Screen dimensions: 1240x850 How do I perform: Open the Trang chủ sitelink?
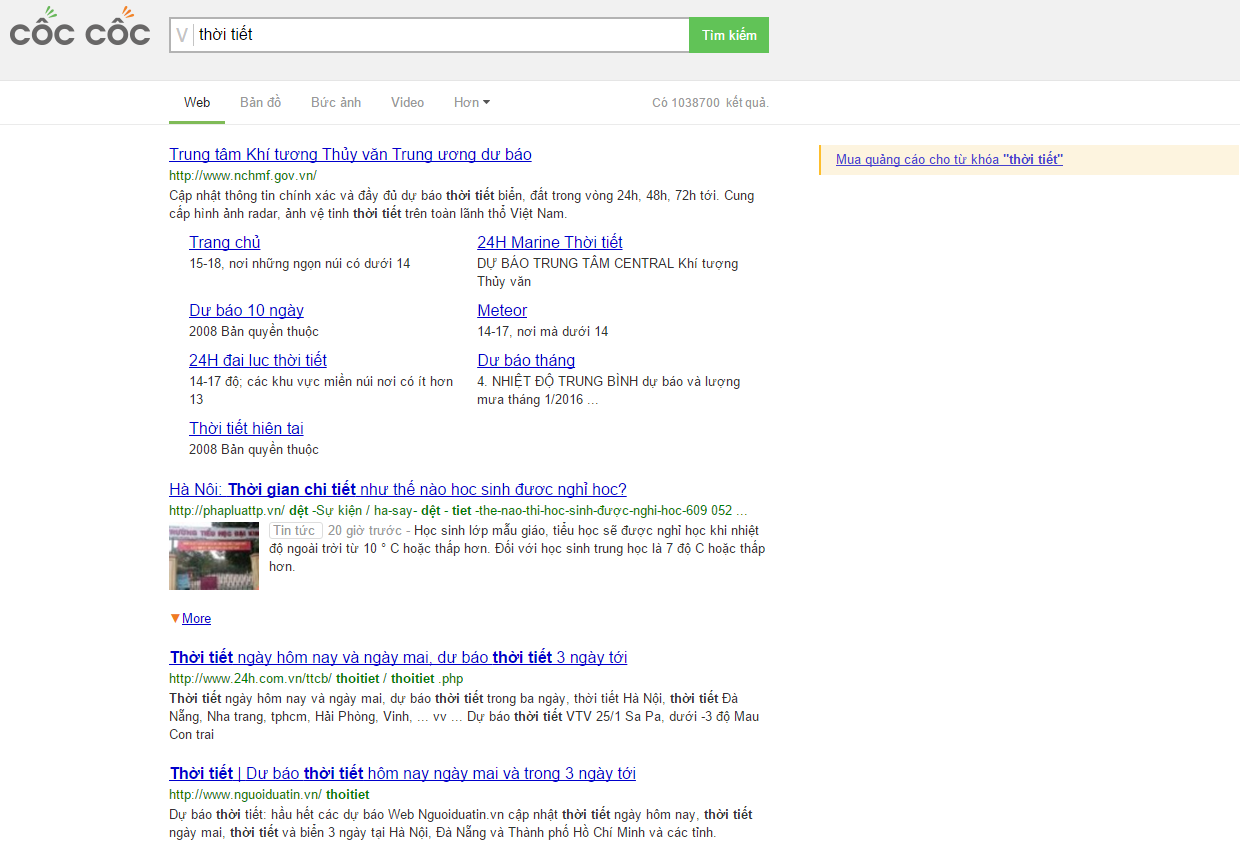[225, 243]
